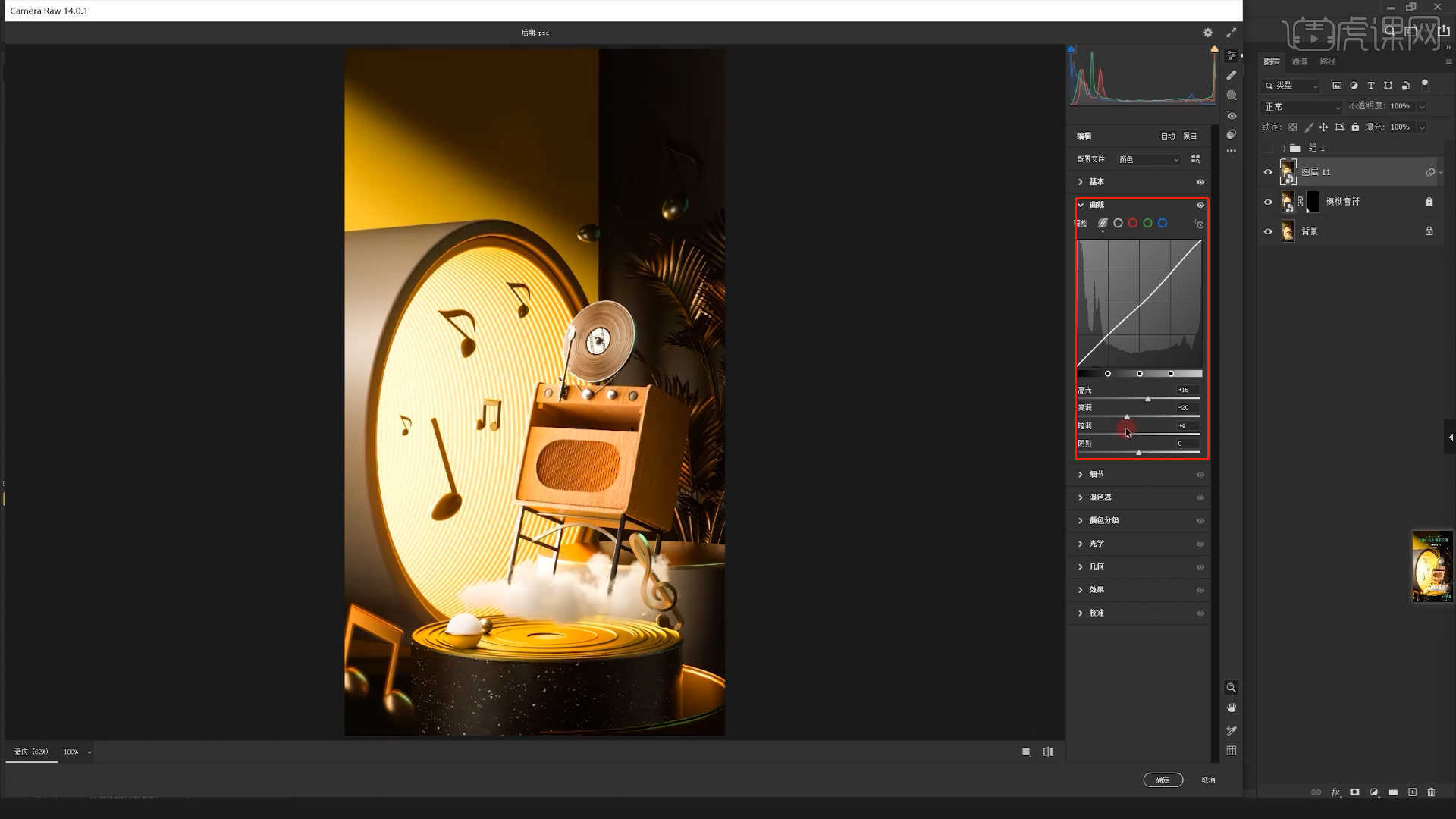This screenshot has width=1456, height=819.
Task: Select the Edit panel icon in the toolstrip
Action: pos(1232,55)
